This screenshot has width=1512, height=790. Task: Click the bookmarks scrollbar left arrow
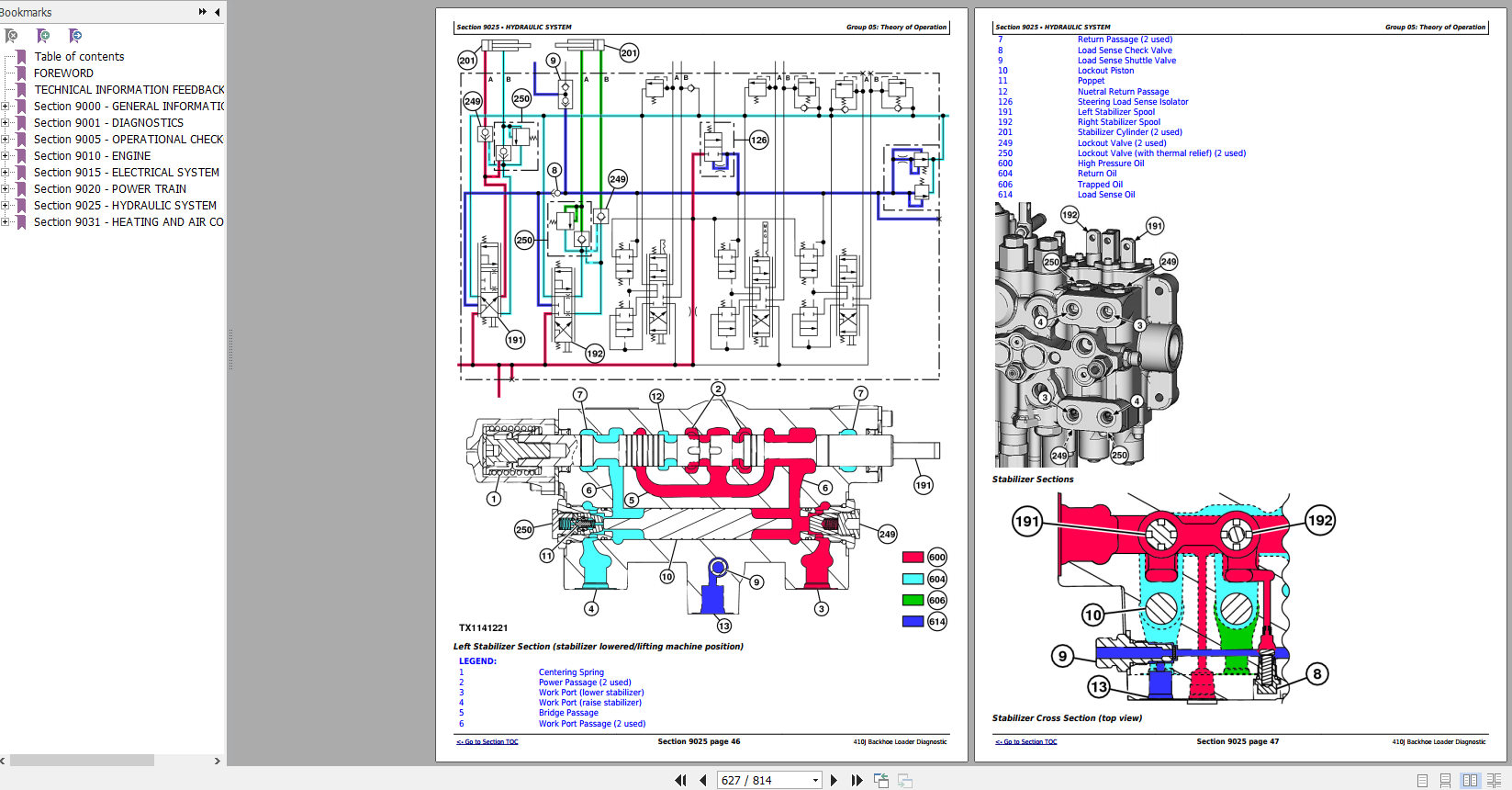[3, 761]
